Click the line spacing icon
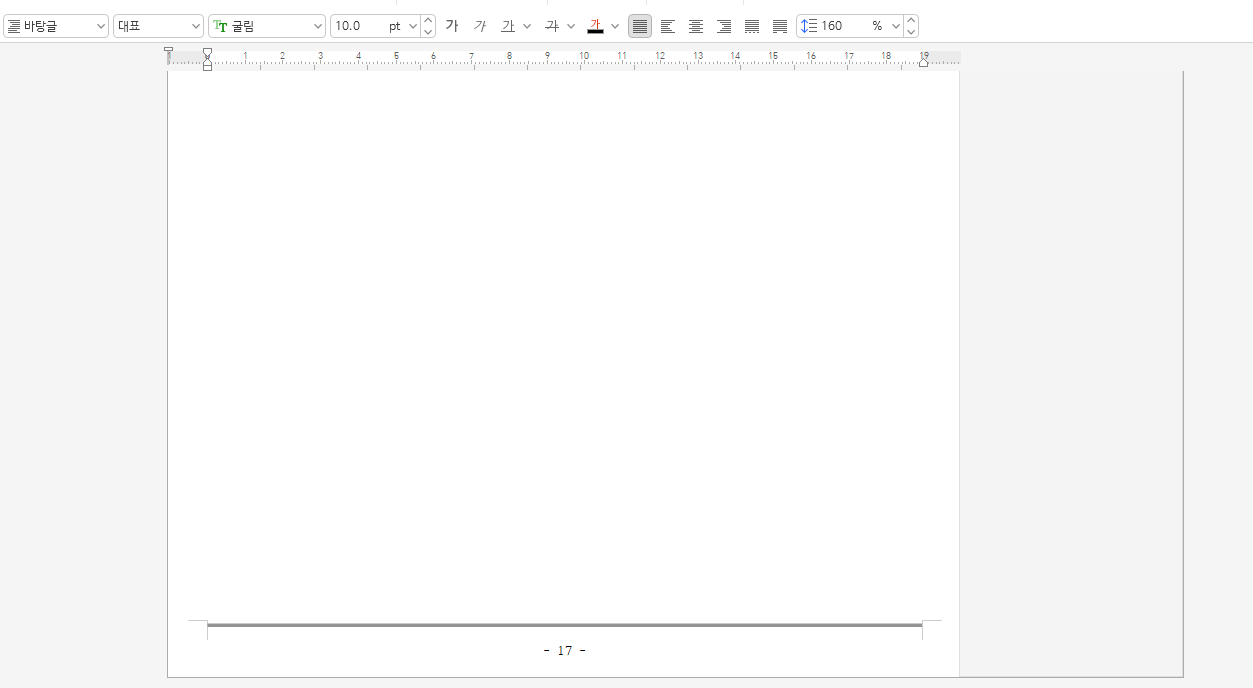 809,26
